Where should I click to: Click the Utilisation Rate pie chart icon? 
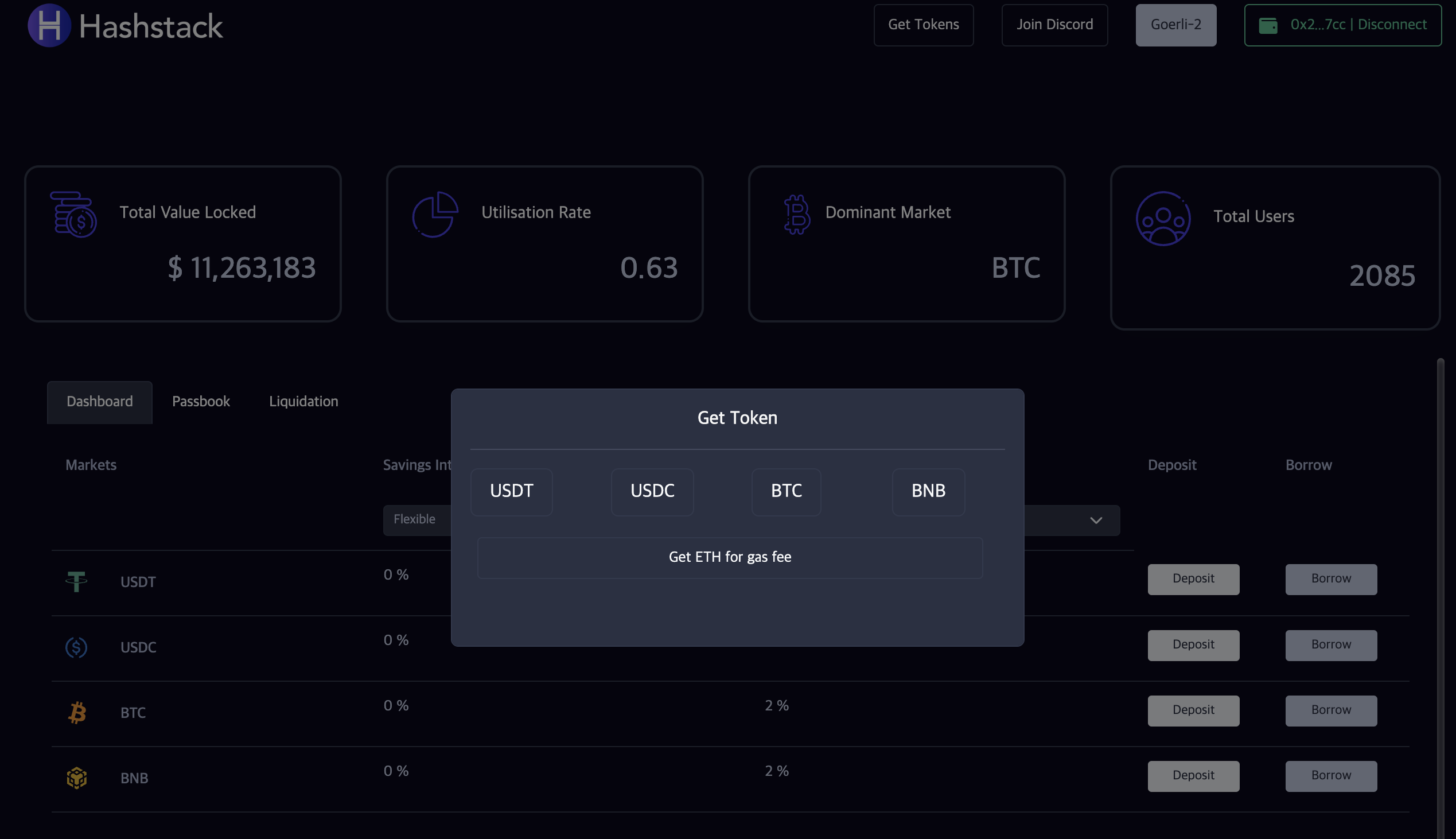(435, 215)
